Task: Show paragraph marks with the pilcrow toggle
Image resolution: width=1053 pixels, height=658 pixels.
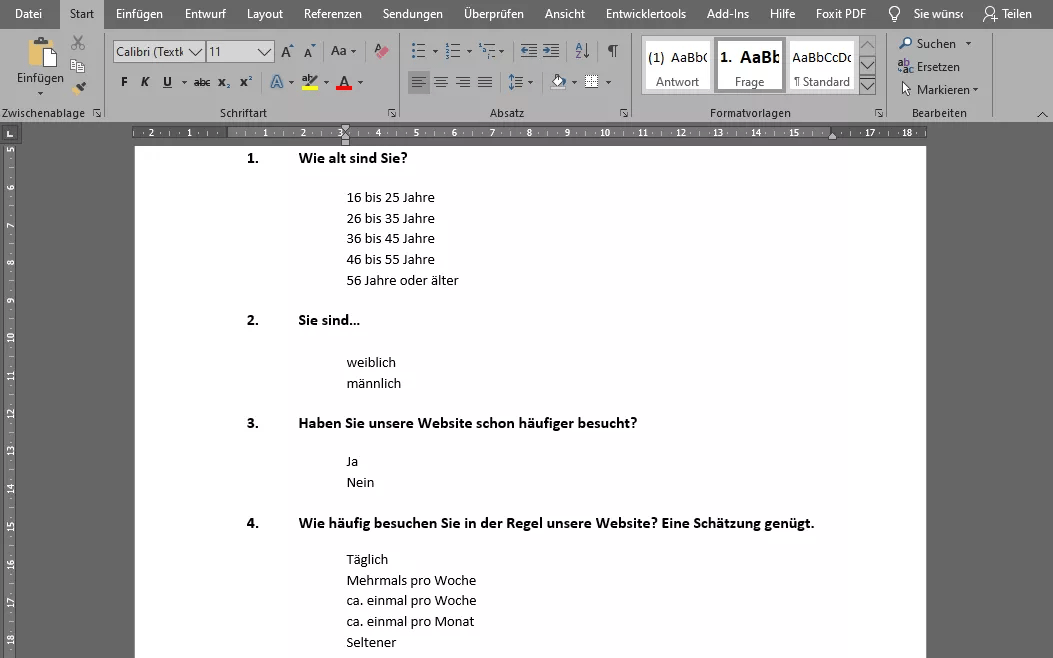Action: pyautogui.click(x=612, y=51)
